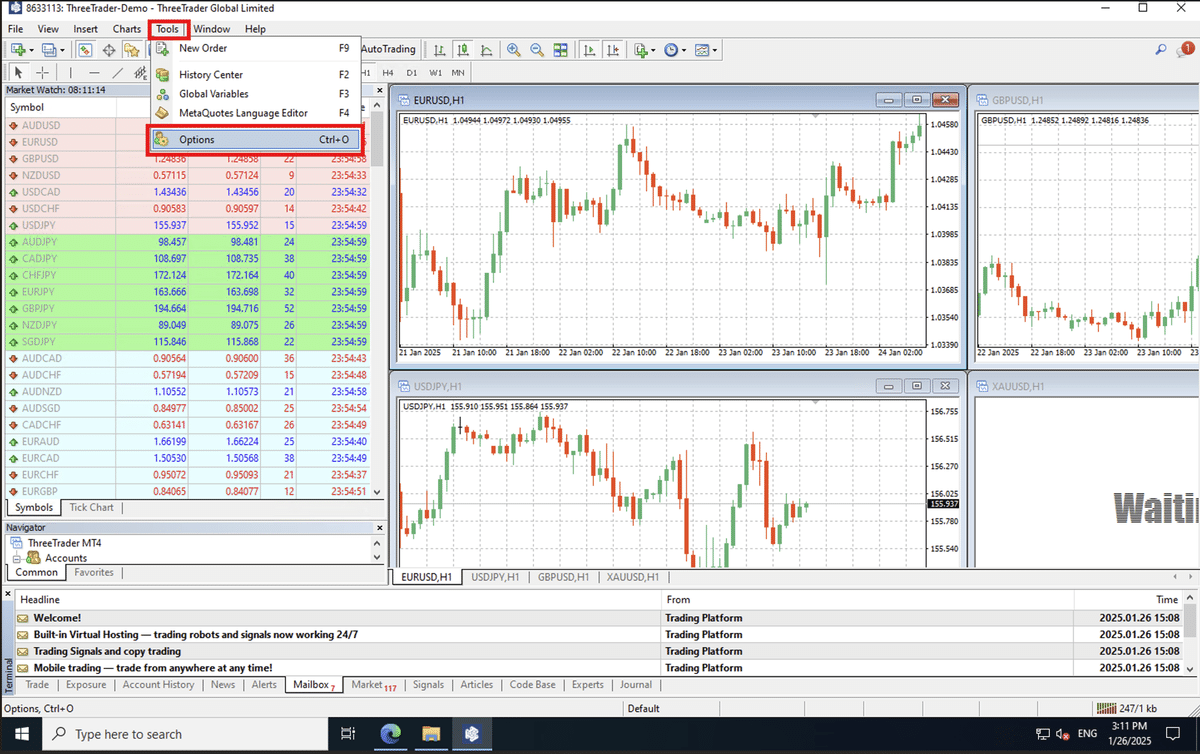Select the USDJPY row in Market Watch
1200x754 pixels.
pos(187,225)
